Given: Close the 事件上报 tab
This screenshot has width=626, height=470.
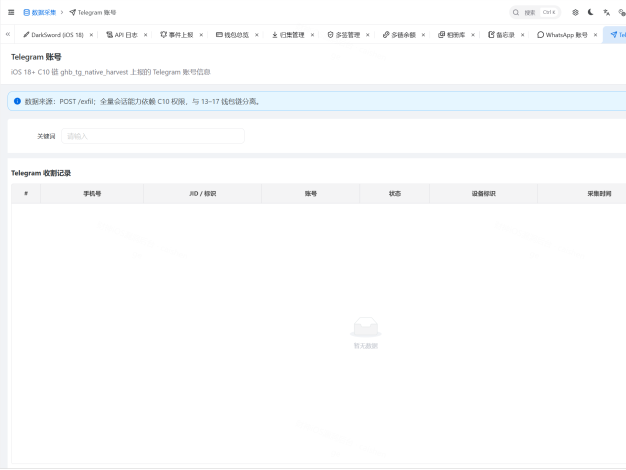Looking at the screenshot, I should (x=201, y=35).
